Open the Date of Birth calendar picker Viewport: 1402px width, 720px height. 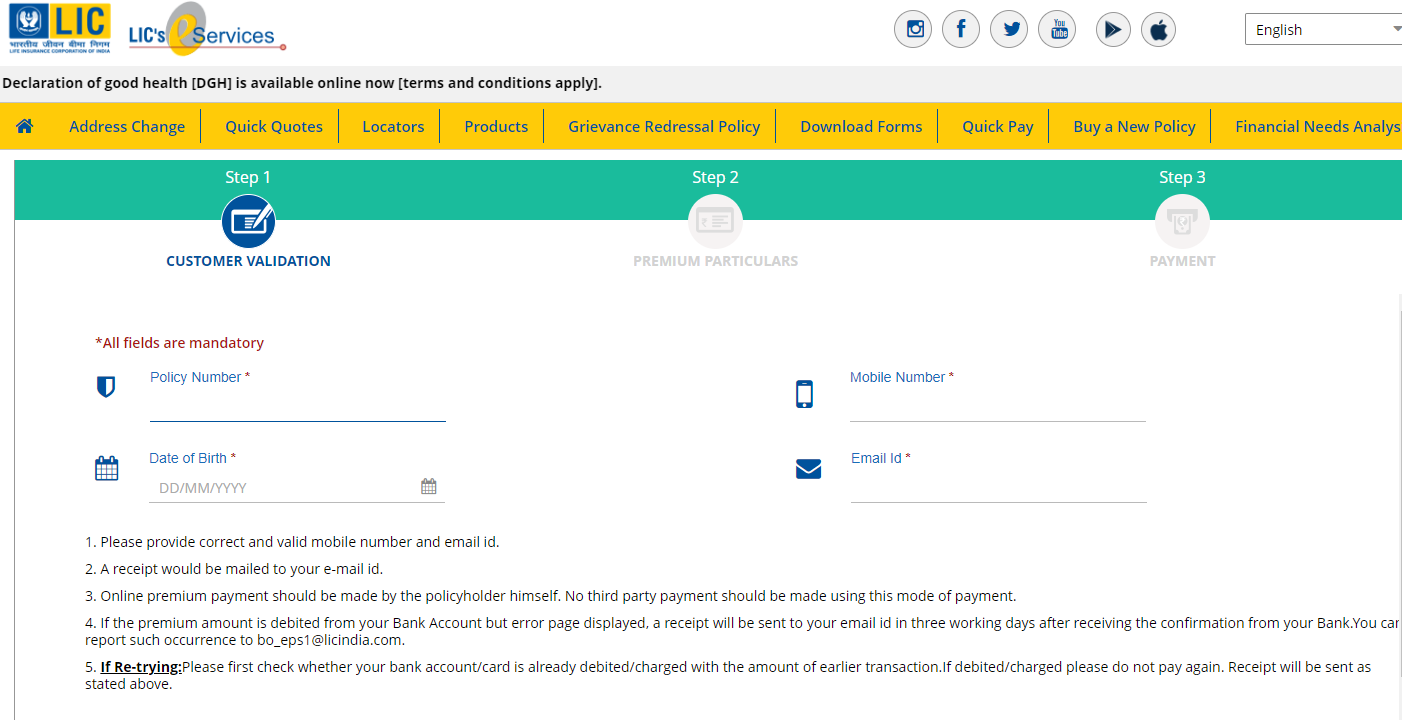click(429, 487)
